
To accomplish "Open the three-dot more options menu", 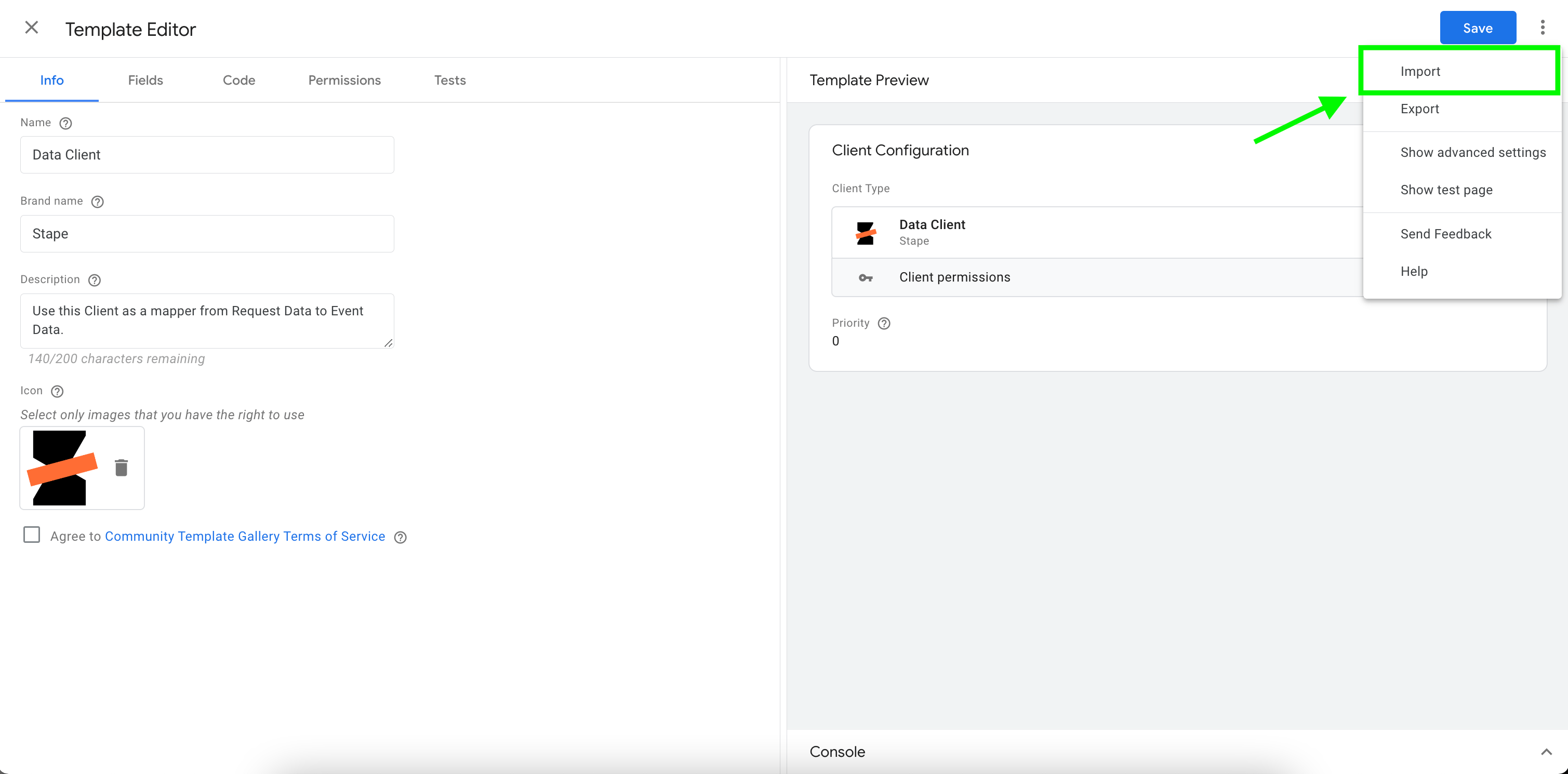I will [1543, 28].
